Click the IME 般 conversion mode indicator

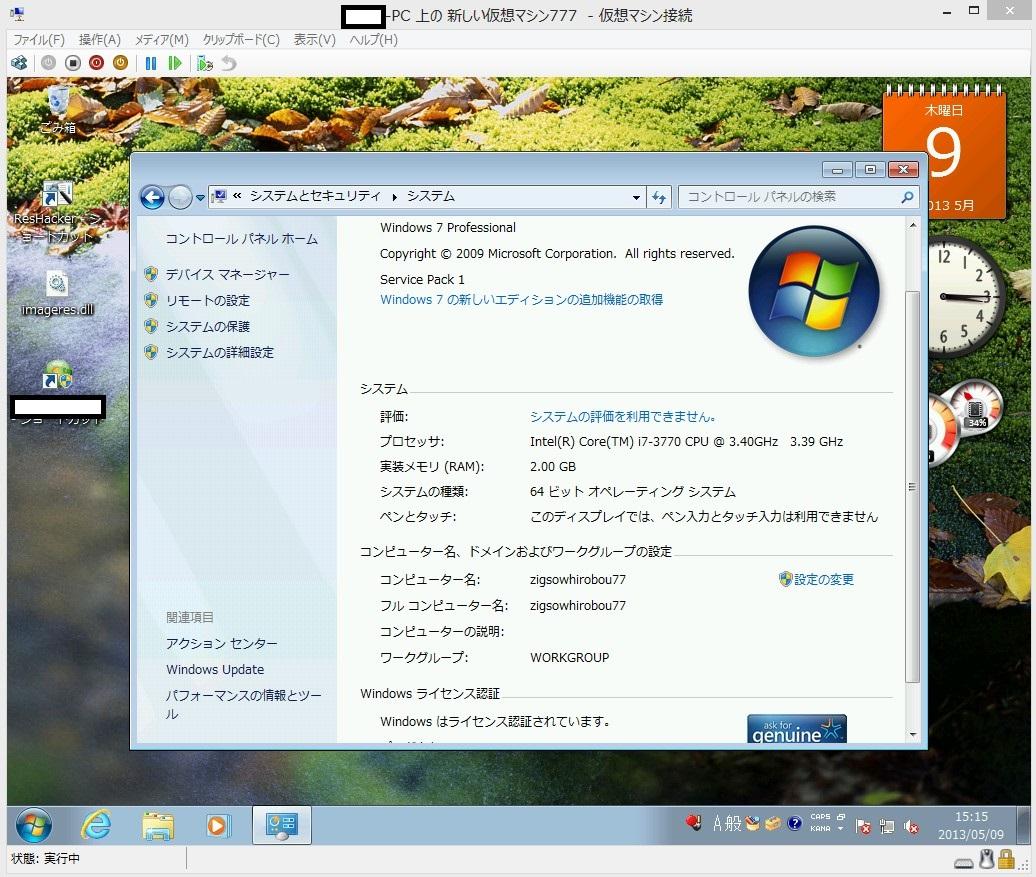pos(733,823)
